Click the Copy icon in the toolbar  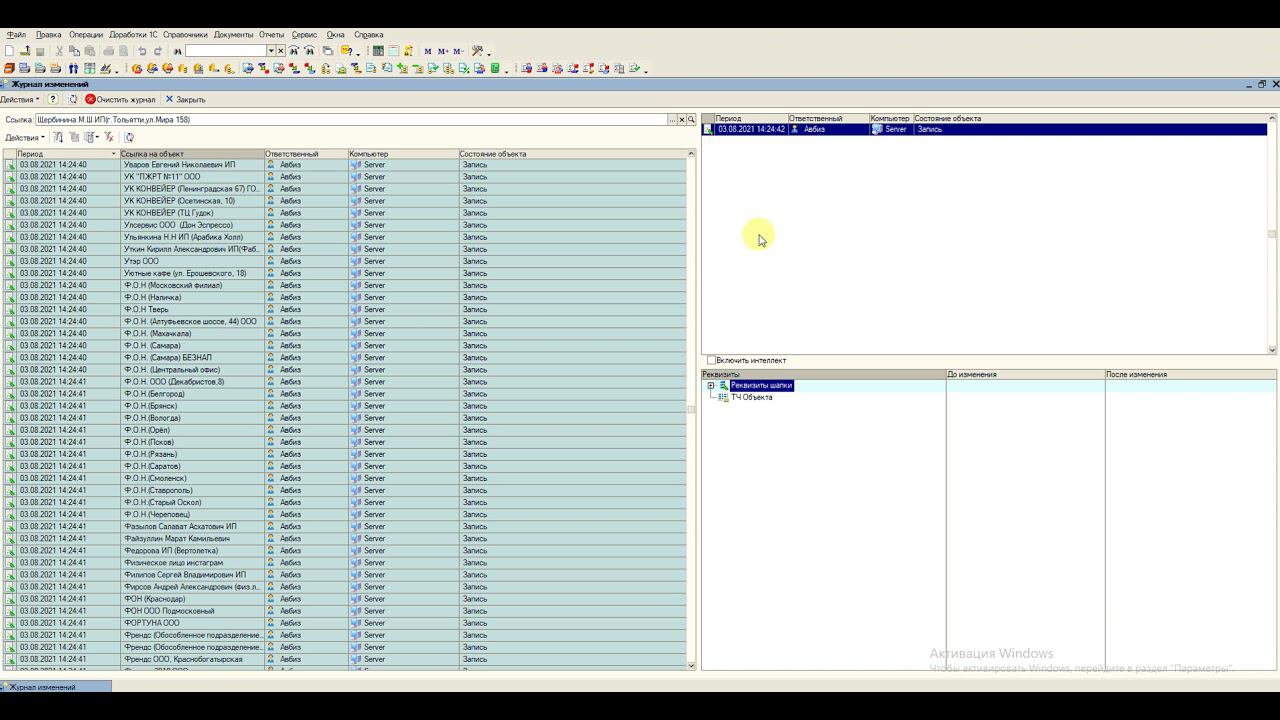(74, 51)
